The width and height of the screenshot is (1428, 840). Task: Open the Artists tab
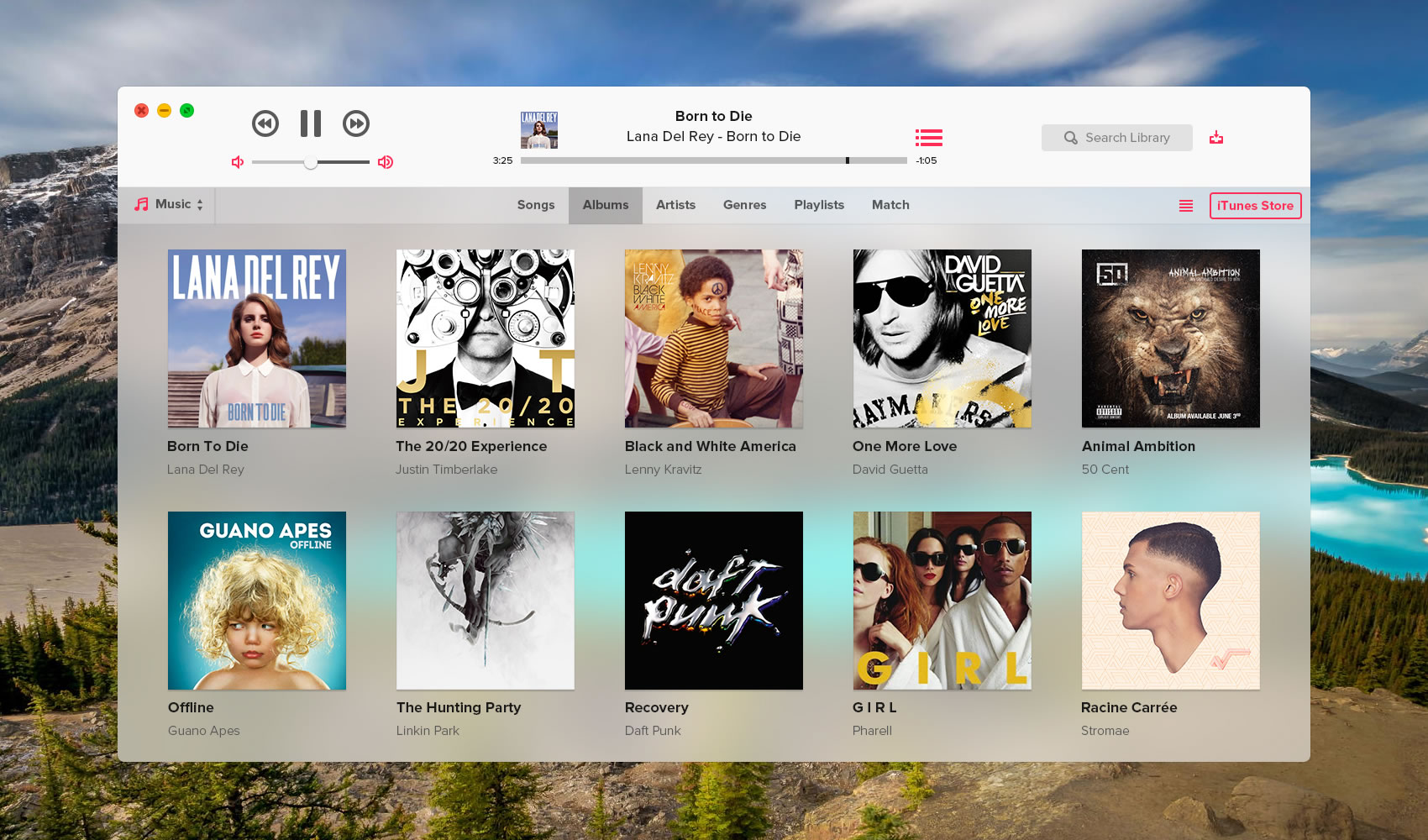675,205
